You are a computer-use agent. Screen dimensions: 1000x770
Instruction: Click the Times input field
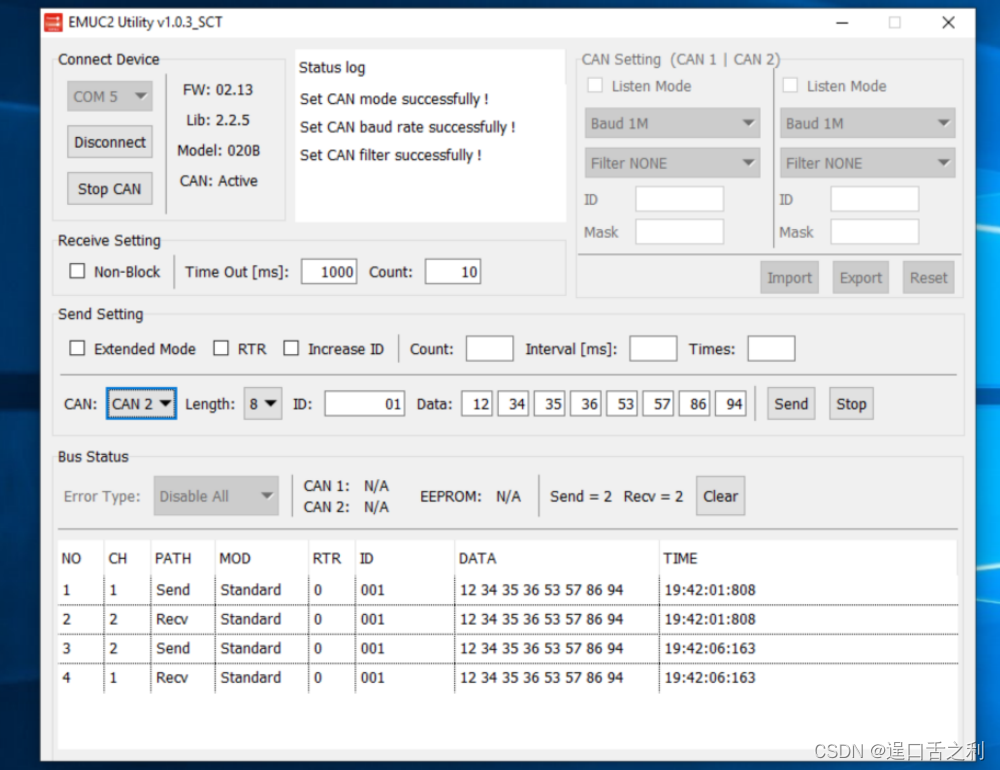[x=771, y=349]
